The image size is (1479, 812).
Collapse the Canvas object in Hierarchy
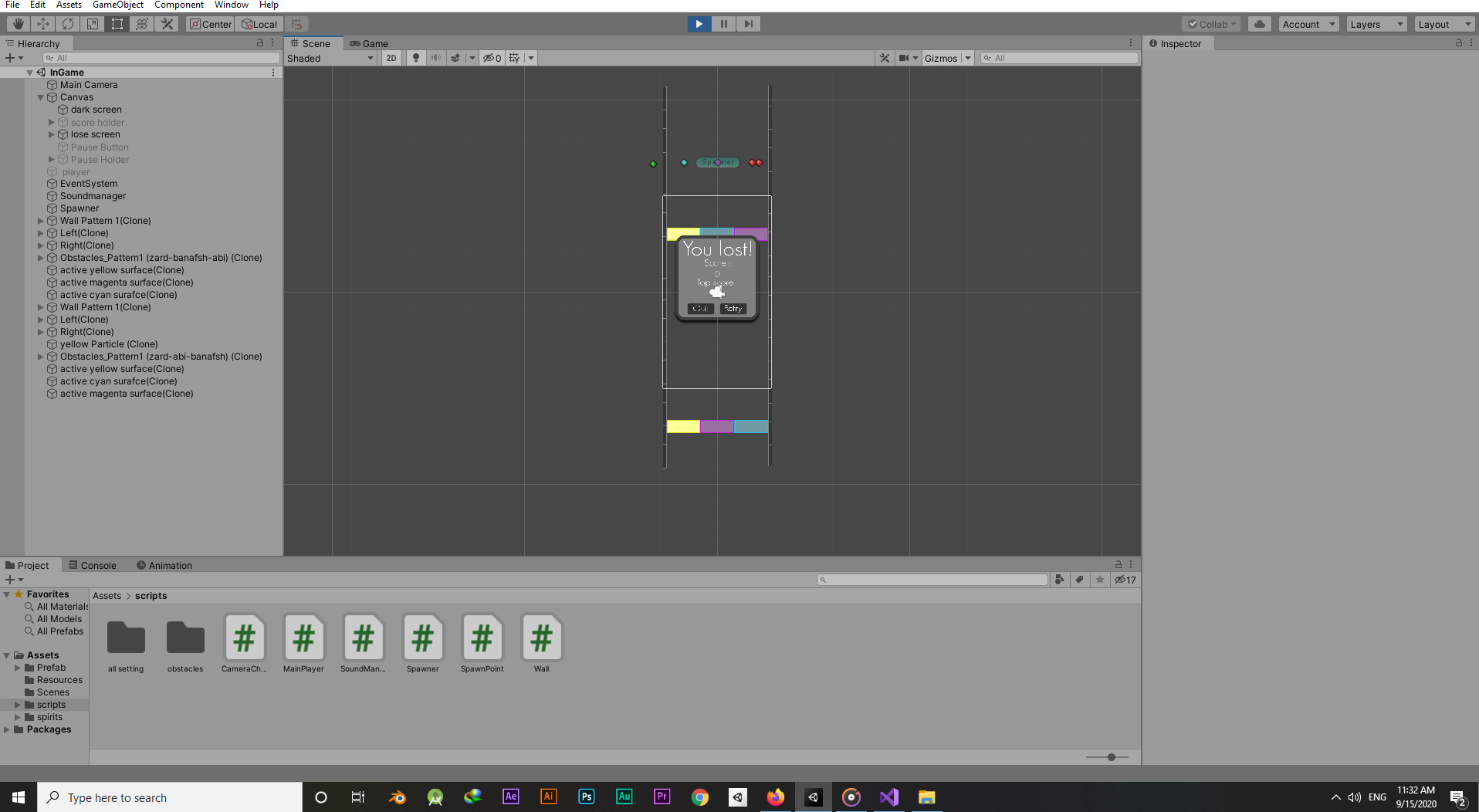41,97
